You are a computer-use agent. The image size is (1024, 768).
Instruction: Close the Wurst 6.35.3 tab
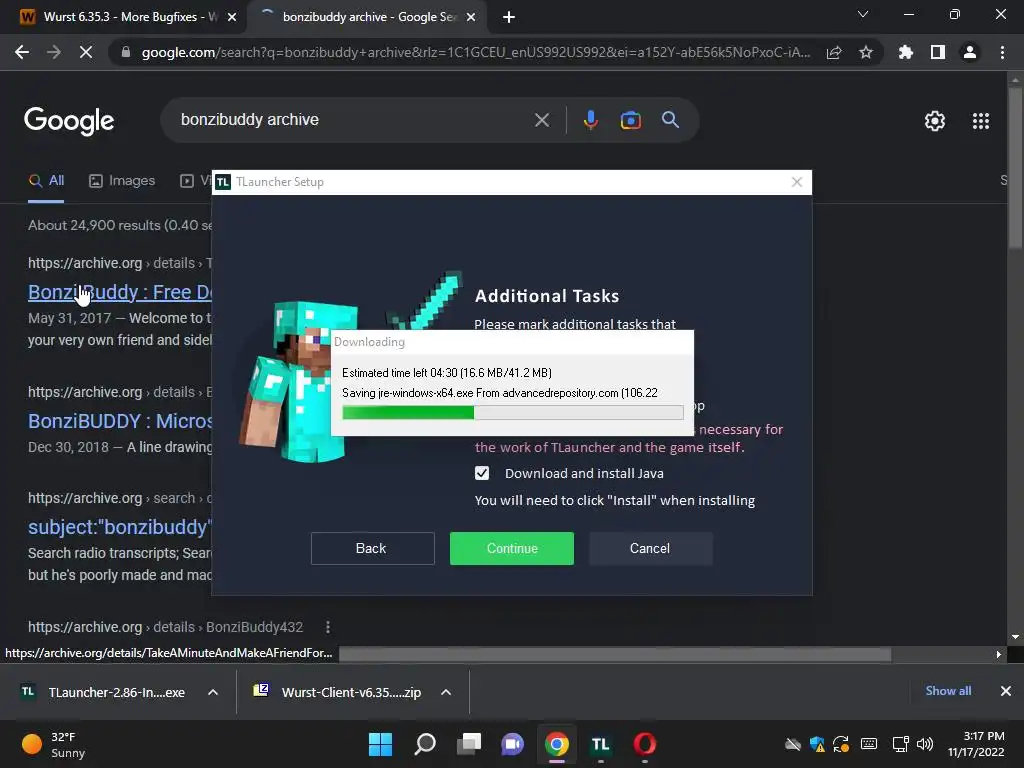tap(232, 17)
